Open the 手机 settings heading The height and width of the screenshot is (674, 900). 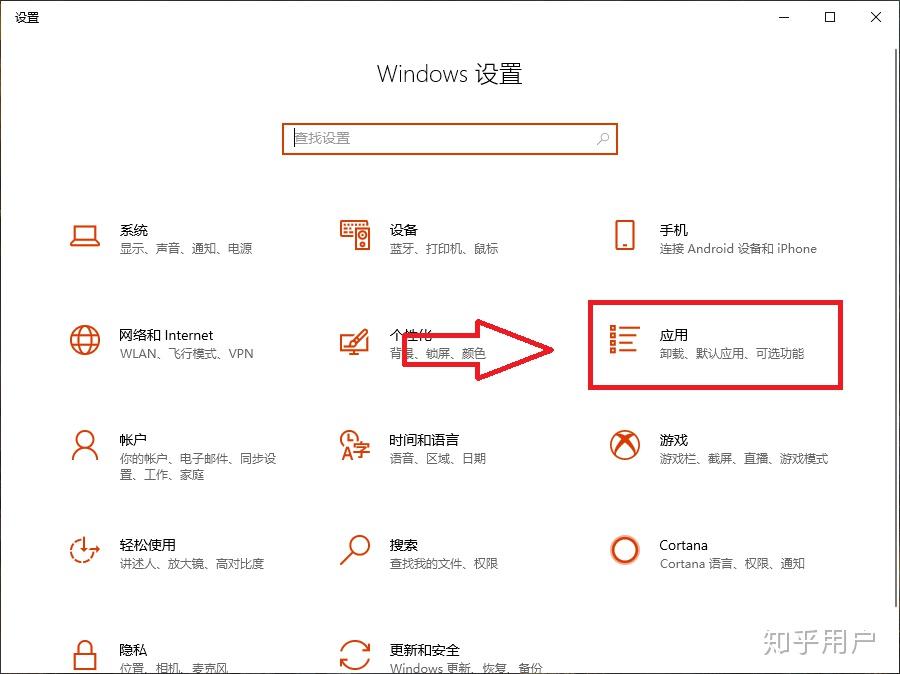coord(673,230)
